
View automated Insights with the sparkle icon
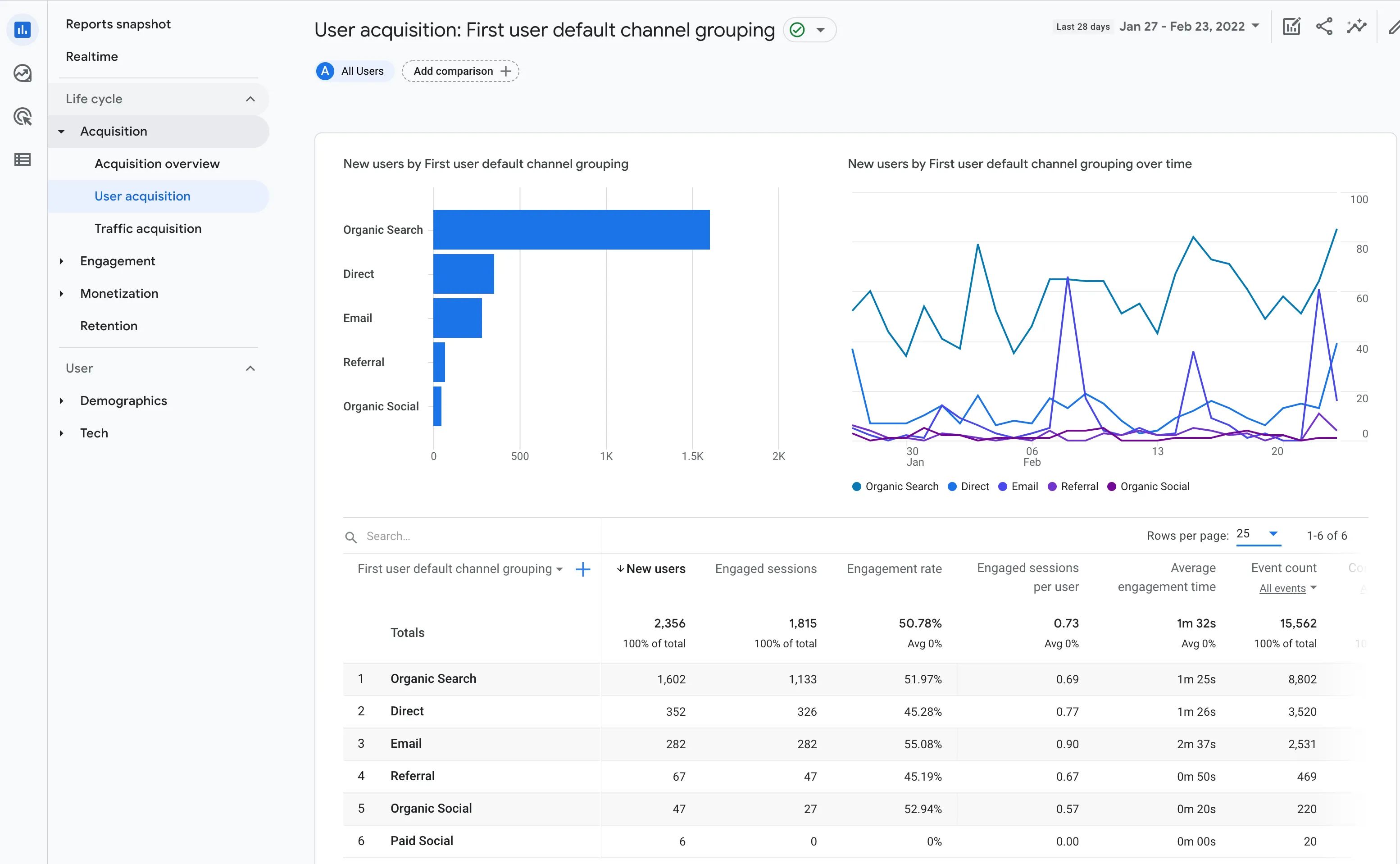click(1357, 26)
